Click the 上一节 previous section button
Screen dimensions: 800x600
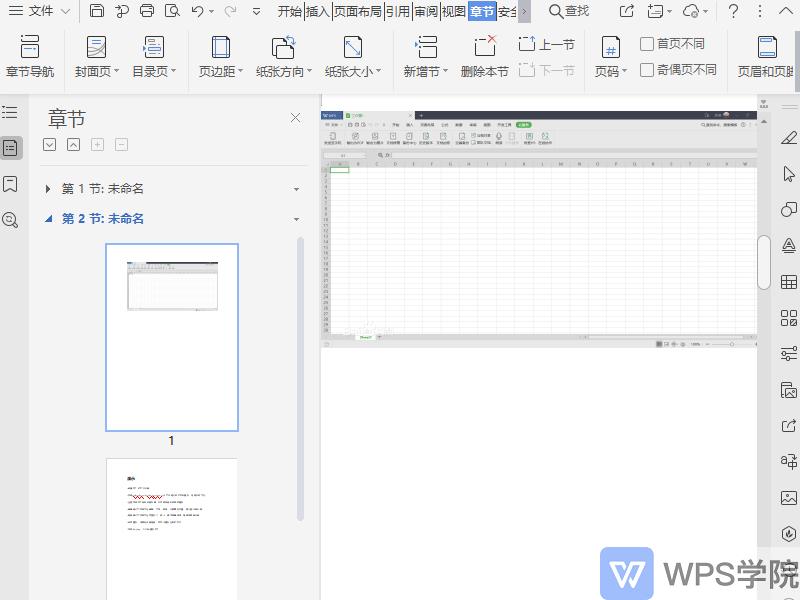click(x=548, y=42)
